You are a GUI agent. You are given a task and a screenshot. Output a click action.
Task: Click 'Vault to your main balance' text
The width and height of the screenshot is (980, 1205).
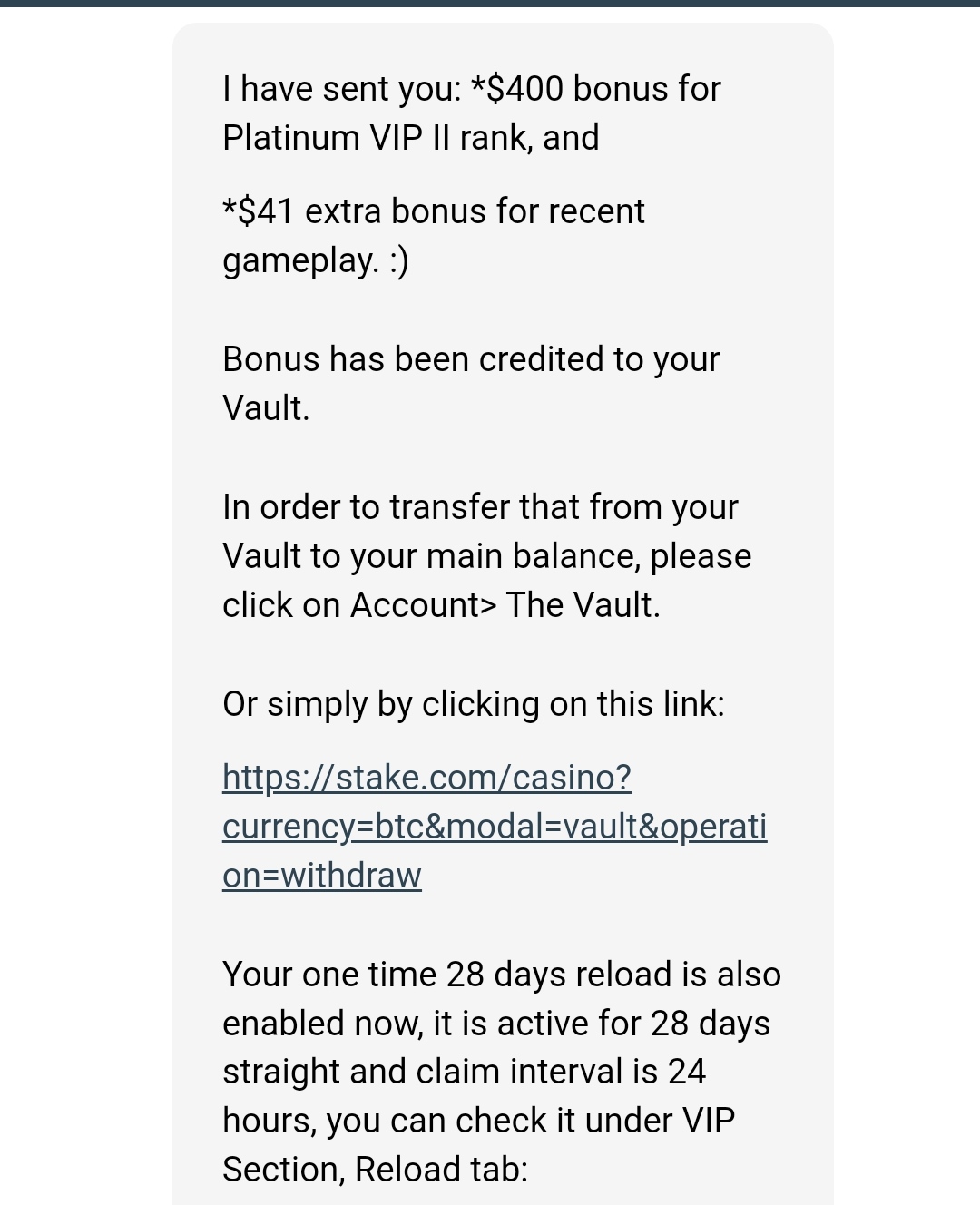pyautogui.click(x=430, y=556)
